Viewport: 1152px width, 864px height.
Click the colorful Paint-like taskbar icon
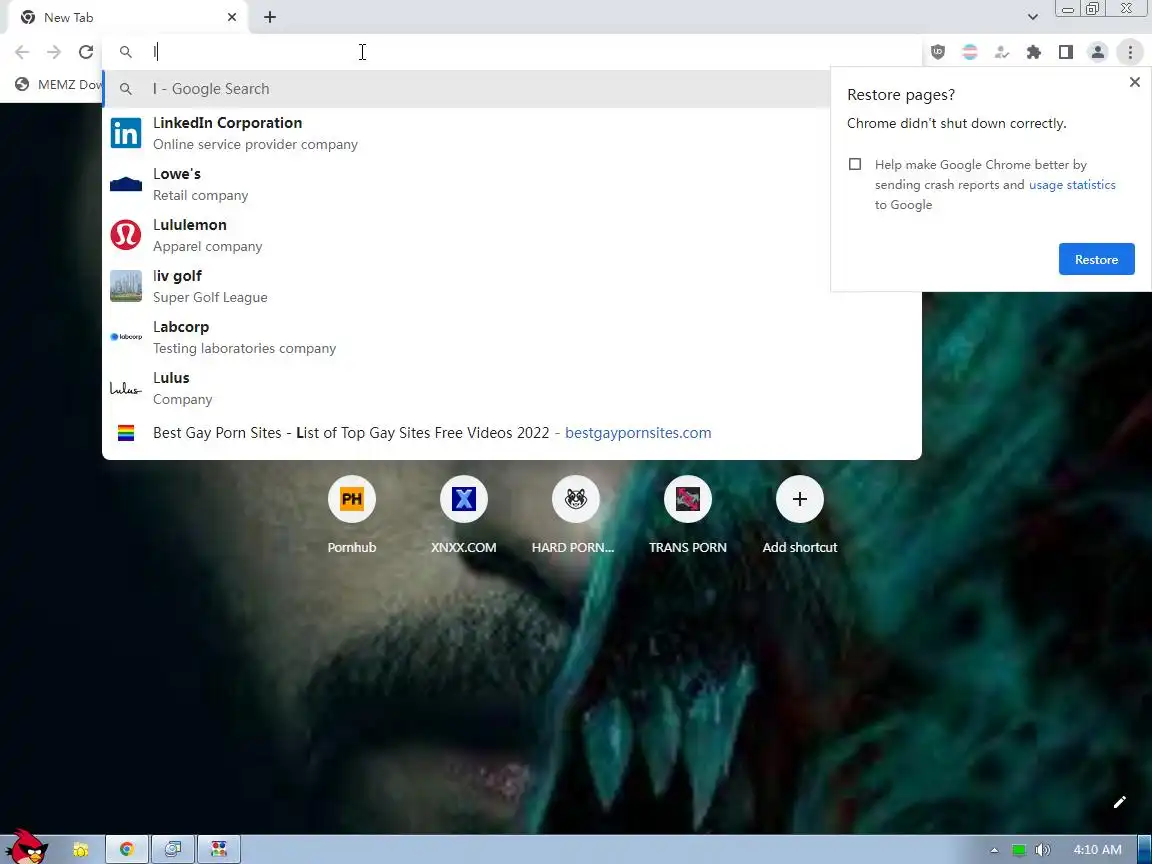pos(218,850)
